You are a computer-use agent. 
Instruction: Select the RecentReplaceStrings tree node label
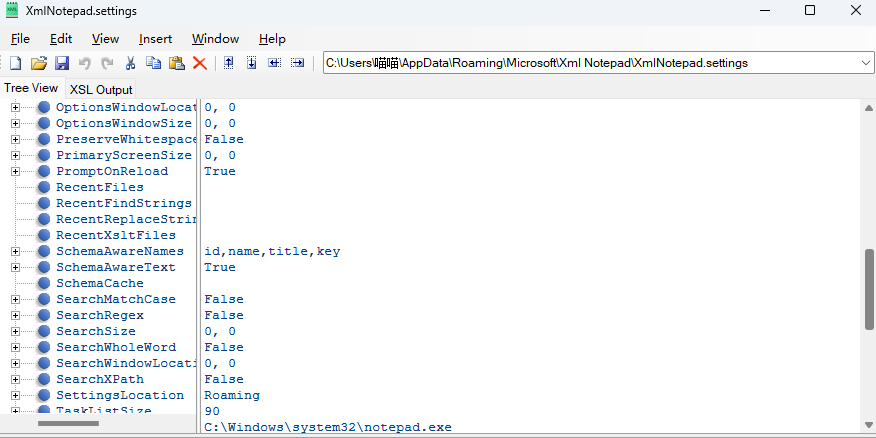[126, 219]
